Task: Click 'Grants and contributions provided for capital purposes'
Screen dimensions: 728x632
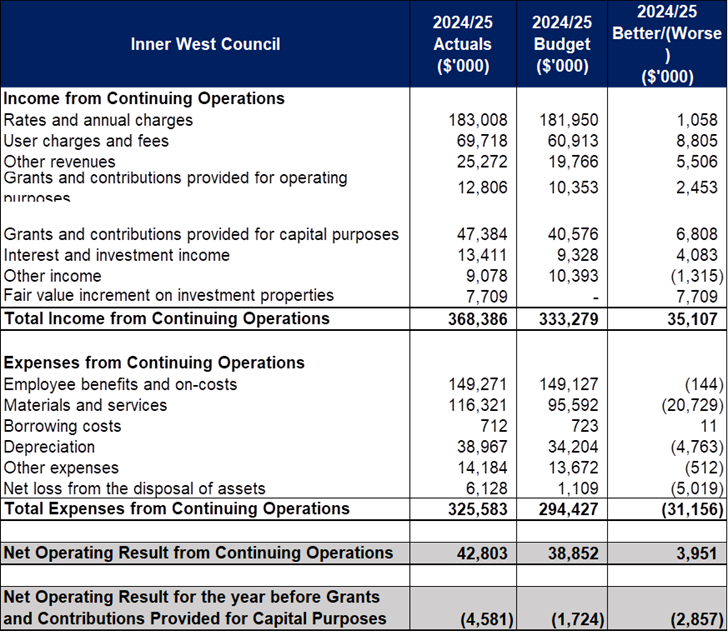Action: point(201,235)
